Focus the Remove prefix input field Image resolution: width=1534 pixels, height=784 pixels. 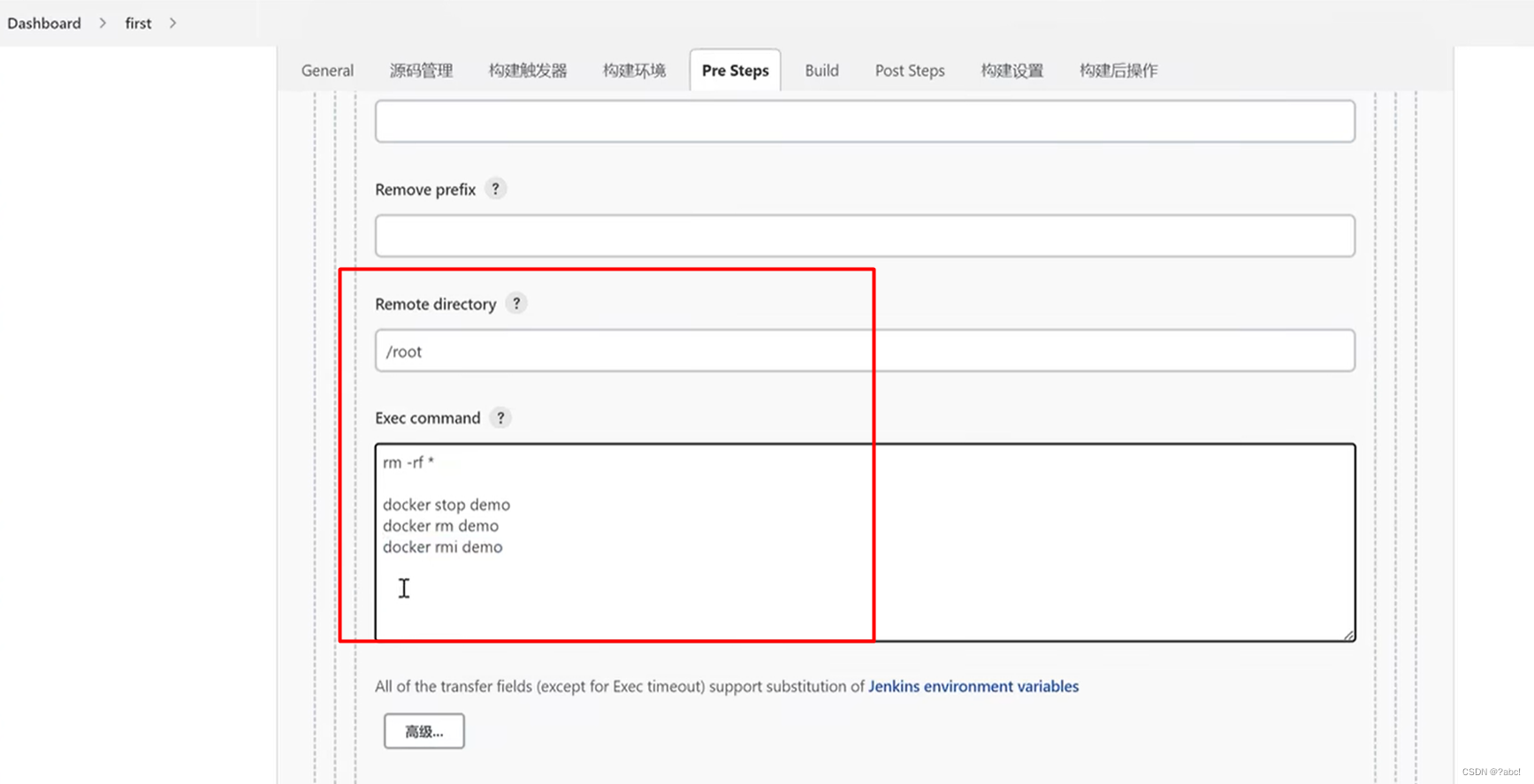(865, 236)
